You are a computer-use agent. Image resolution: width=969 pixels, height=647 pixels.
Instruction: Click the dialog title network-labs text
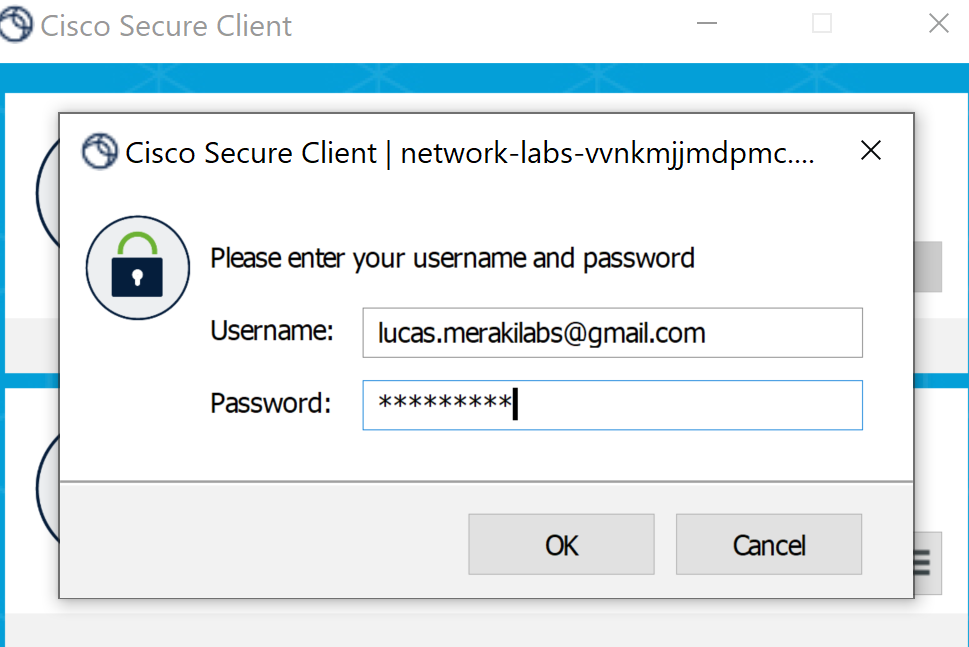607,153
